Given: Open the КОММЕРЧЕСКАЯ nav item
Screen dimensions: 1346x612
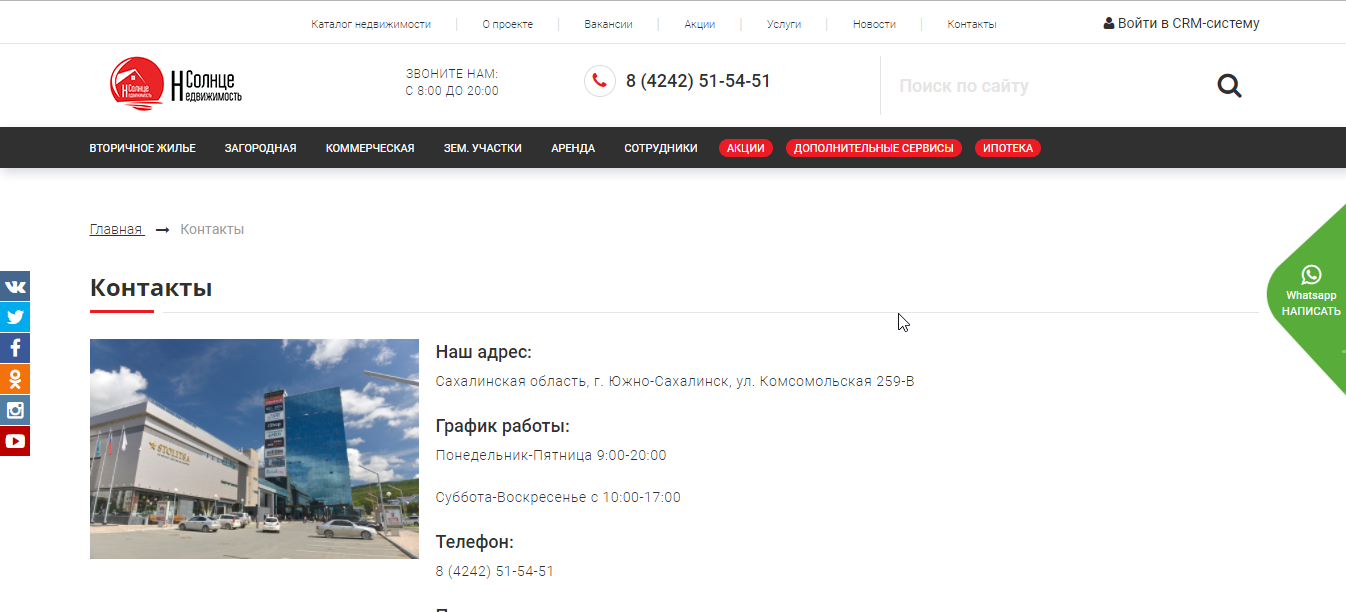Looking at the screenshot, I should click(370, 148).
